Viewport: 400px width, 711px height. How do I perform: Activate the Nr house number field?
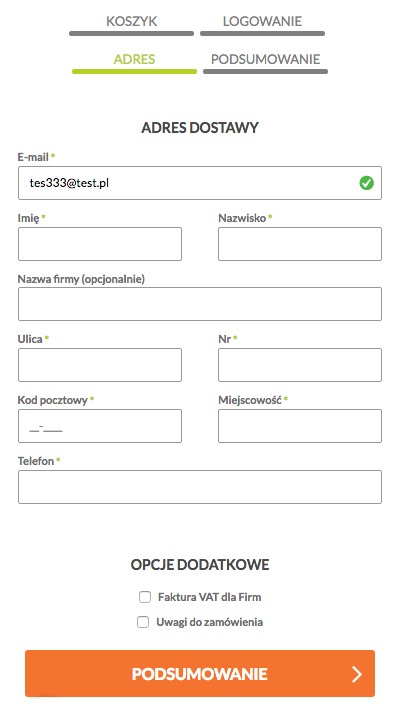[300, 365]
